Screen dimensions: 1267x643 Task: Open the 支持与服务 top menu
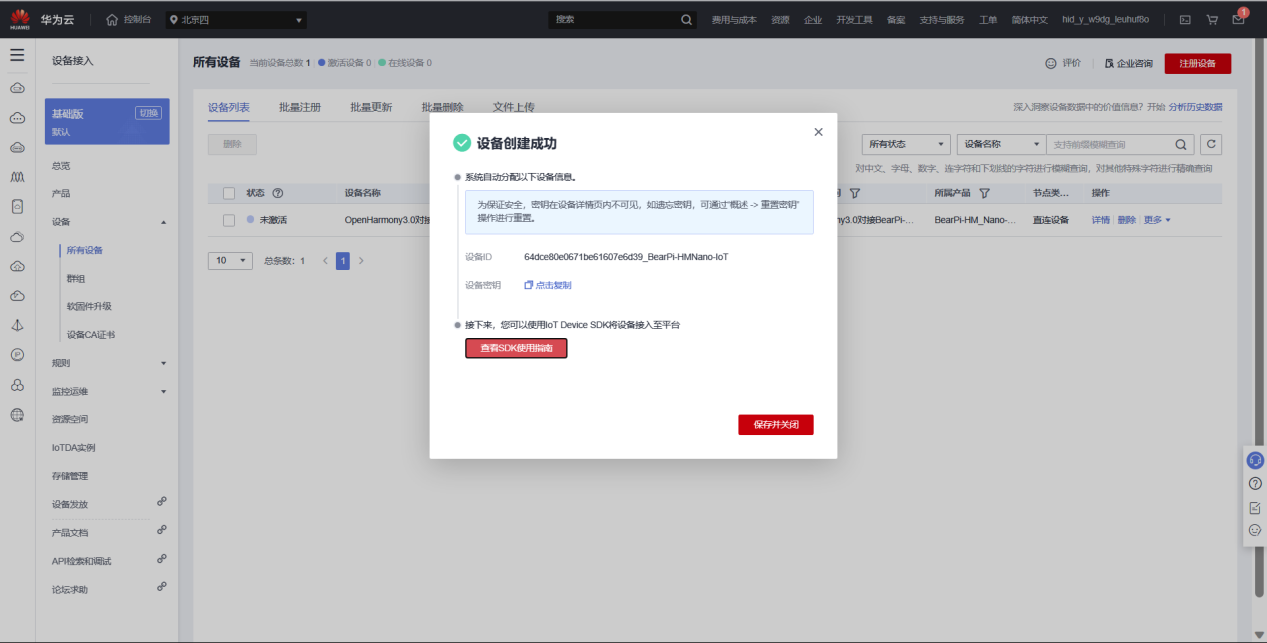pos(941,19)
